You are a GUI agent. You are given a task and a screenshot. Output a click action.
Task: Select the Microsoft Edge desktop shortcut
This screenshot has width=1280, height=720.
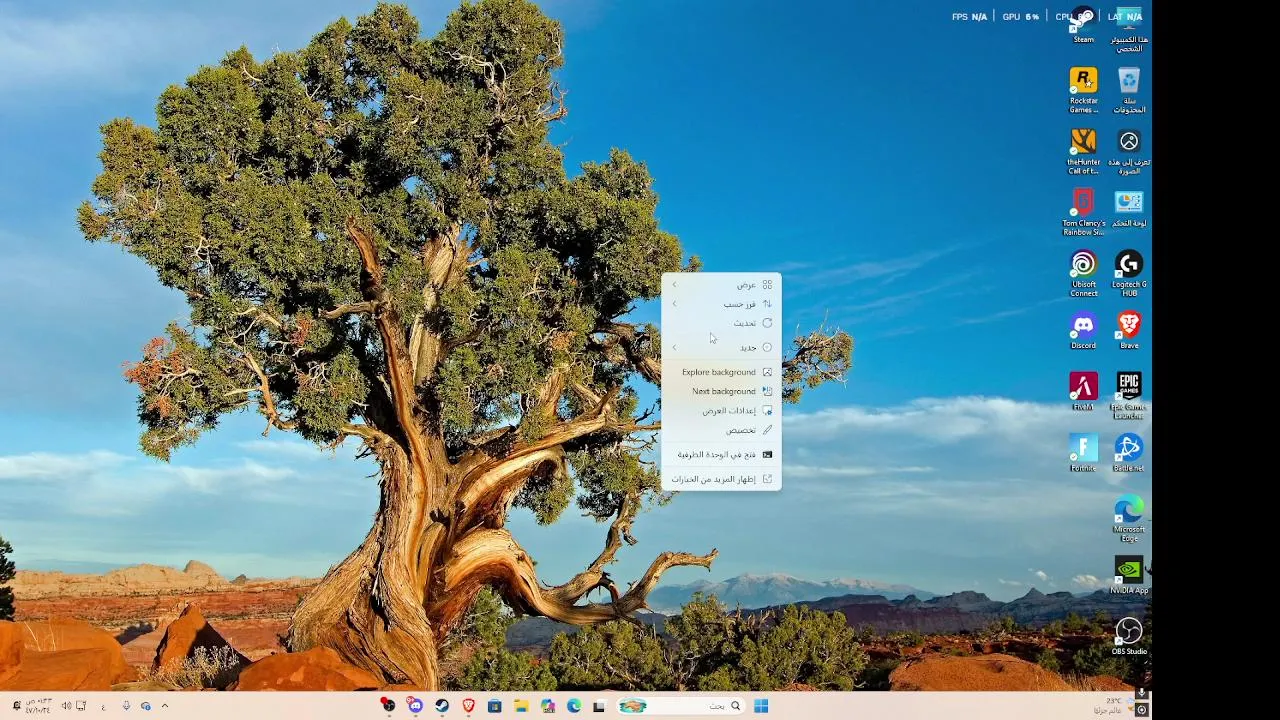(1129, 518)
